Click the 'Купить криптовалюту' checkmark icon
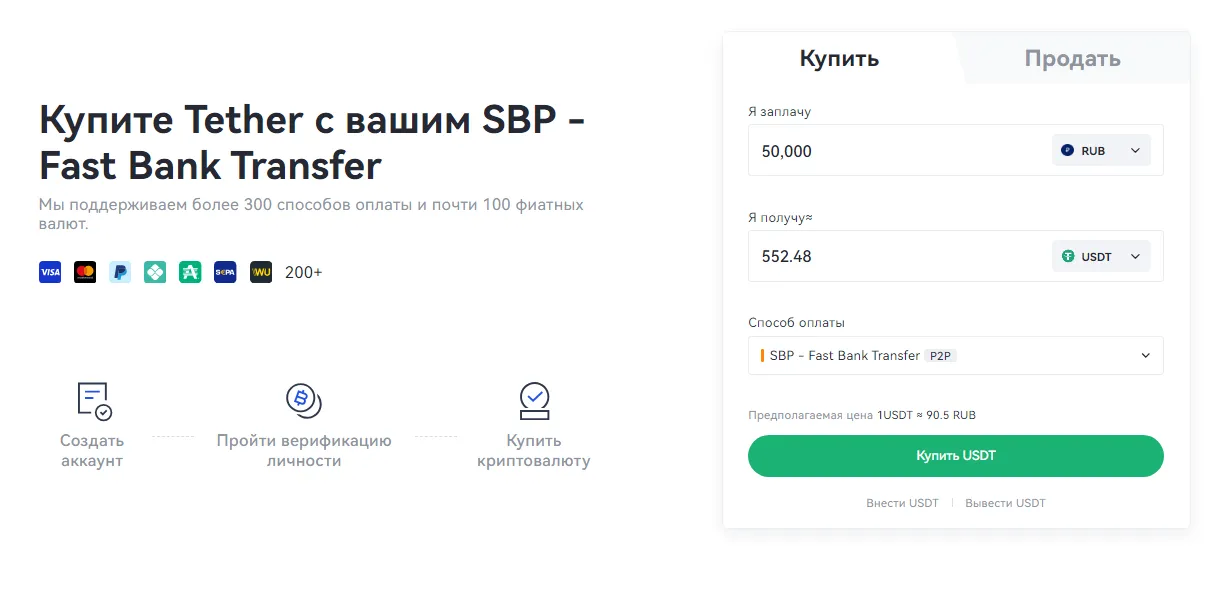This screenshot has width=1215, height=591. coord(535,400)
